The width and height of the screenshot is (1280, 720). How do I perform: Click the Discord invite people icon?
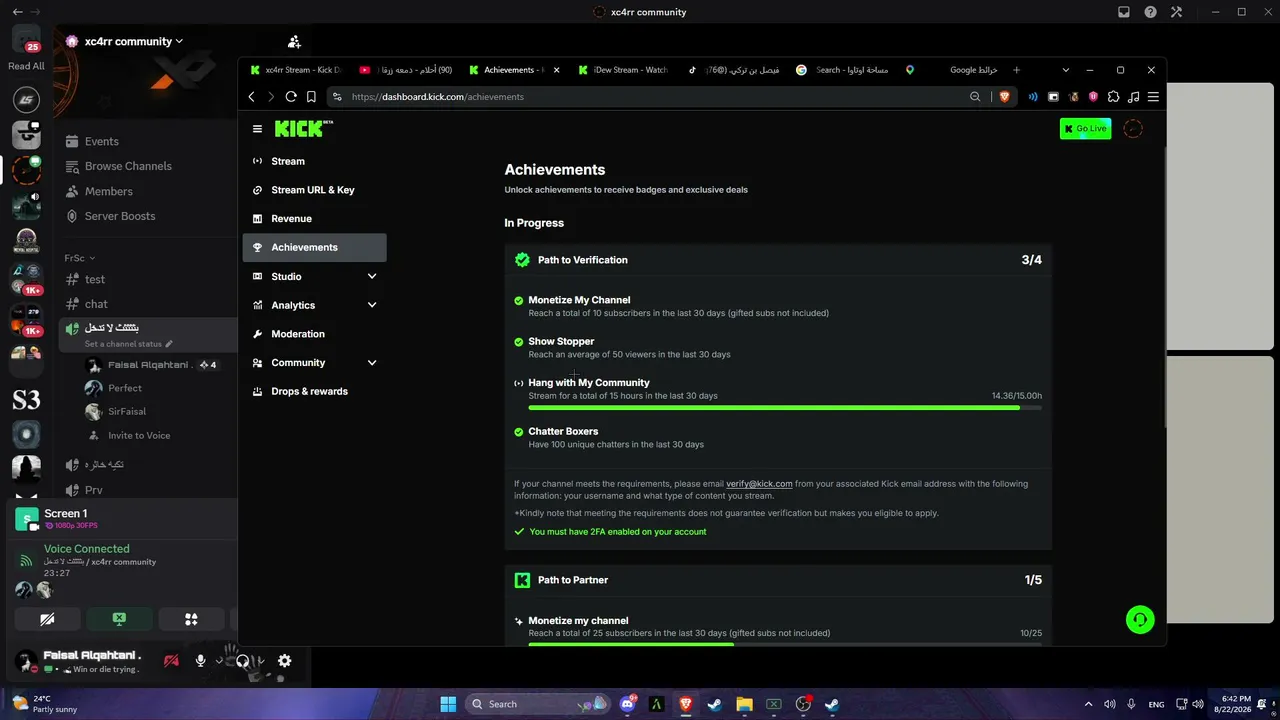[x=294, y=42]
